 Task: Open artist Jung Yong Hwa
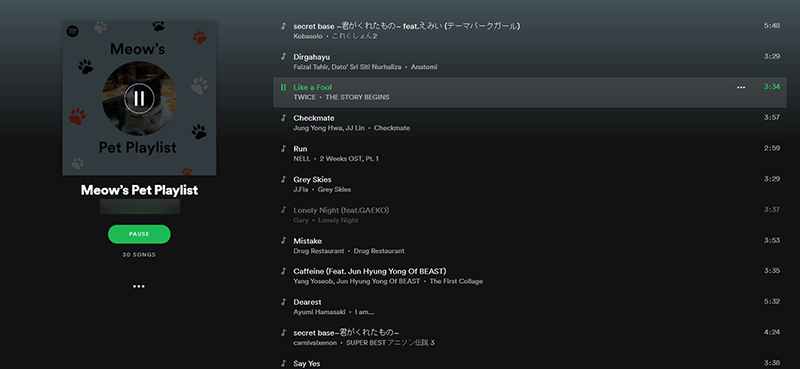[x=317, y=128]
